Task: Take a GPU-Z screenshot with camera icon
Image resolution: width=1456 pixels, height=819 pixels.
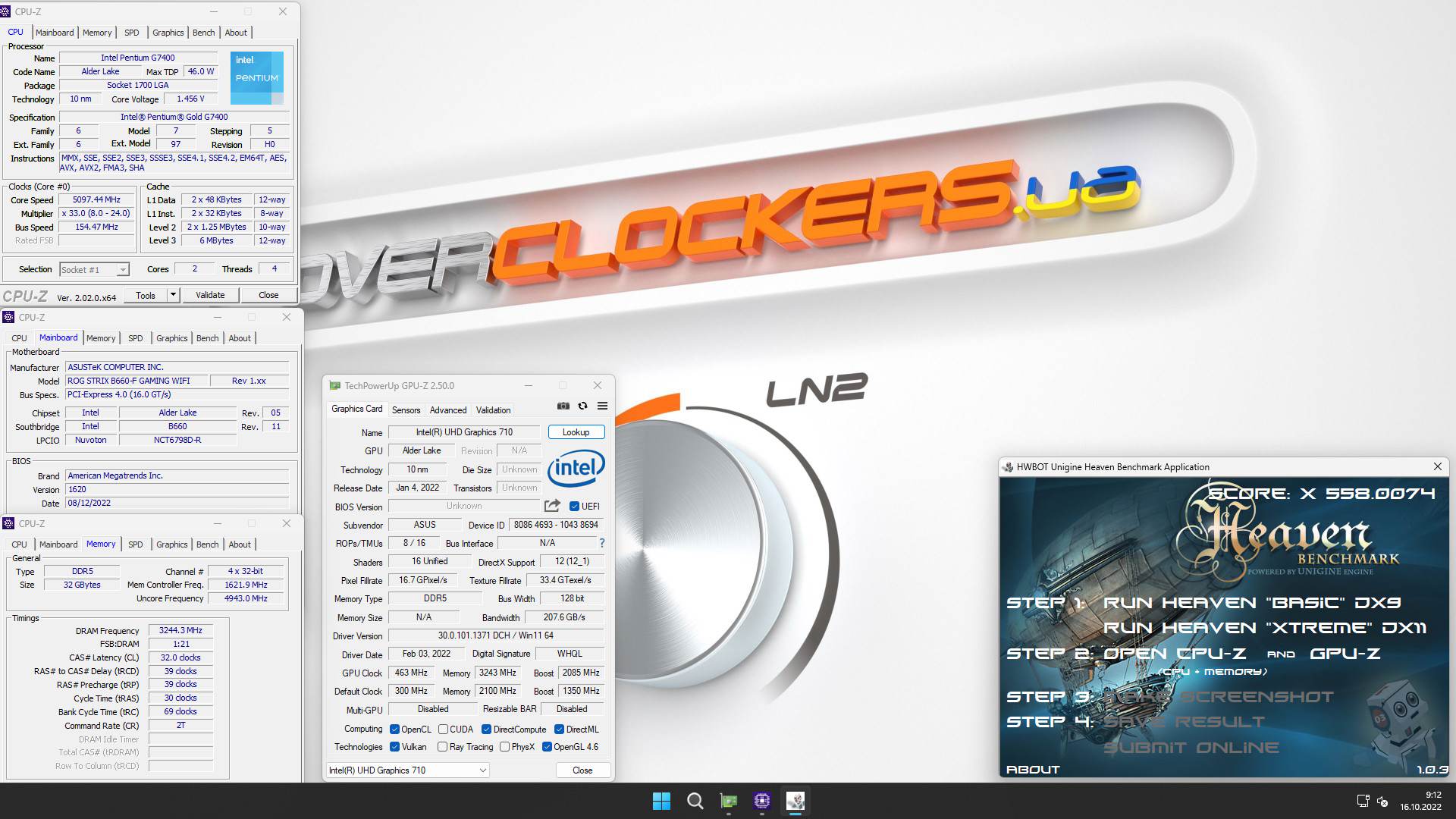Action: 563,406
